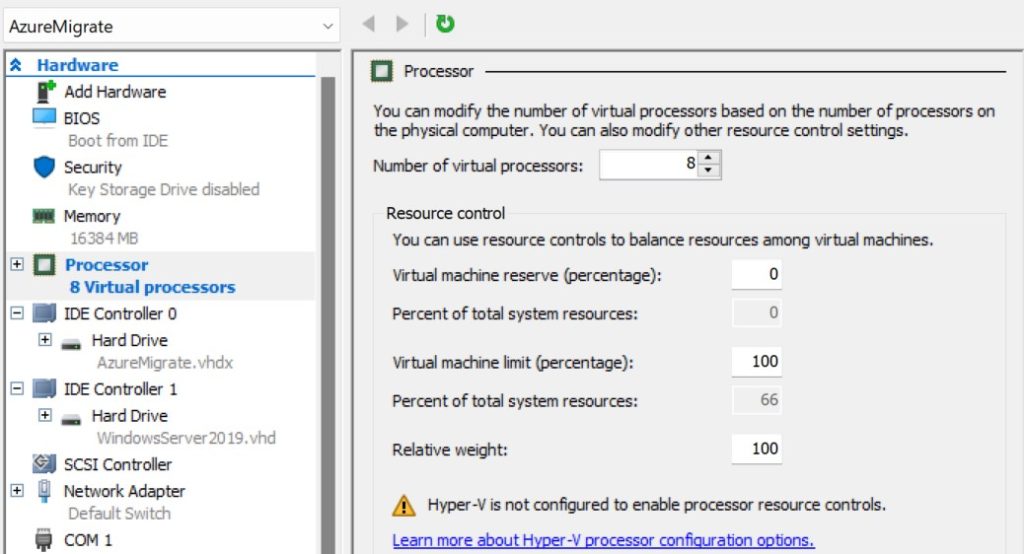Click the Relative weight input field
1024x554 pixels.
pos(756,449)
